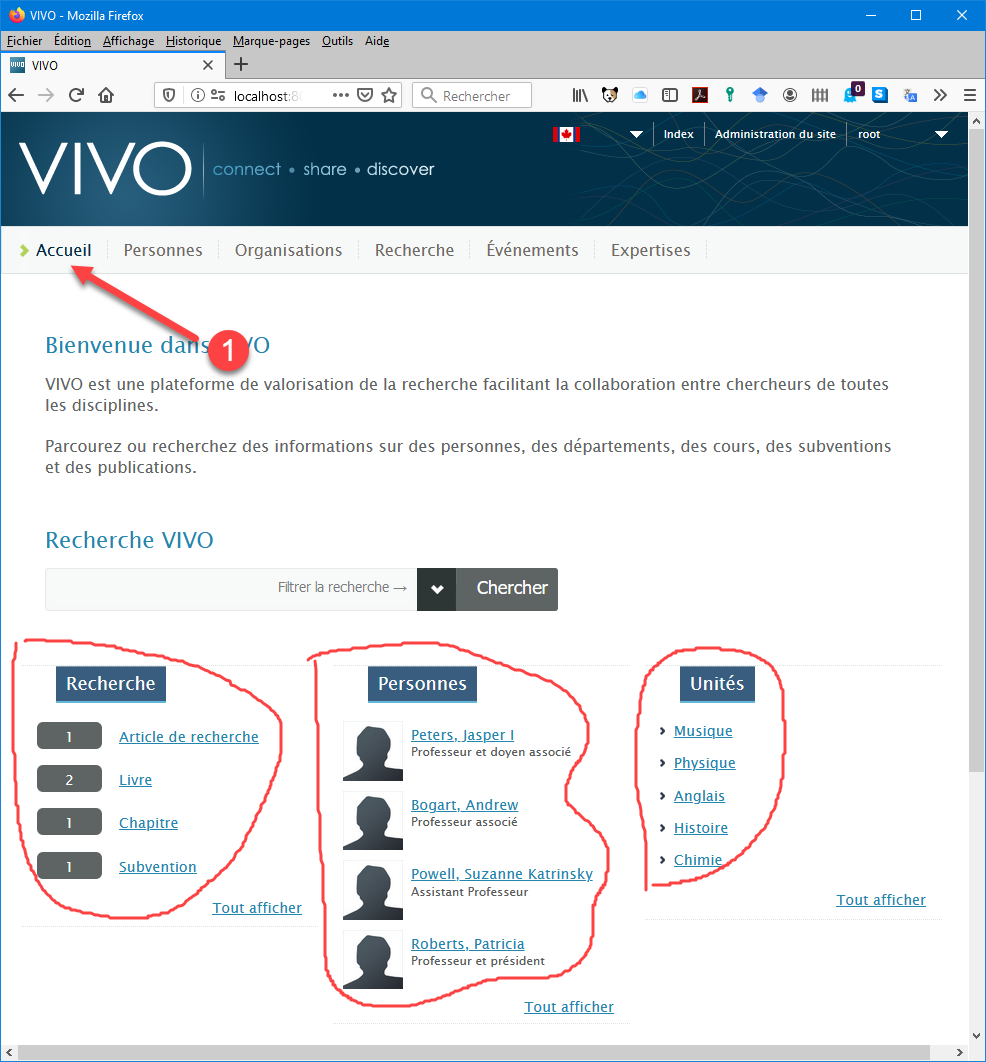Bookmark this page with the star icon
Image resolution: width=986 pixels, height=1062 pixels.
click(x=389, y=95)
